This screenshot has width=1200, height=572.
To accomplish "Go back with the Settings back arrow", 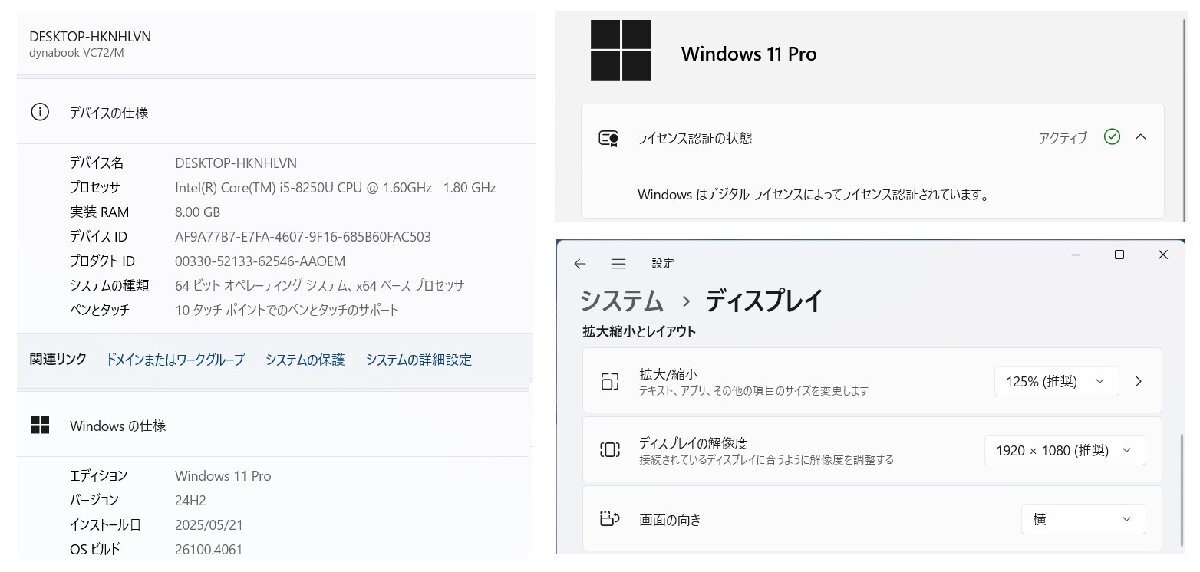I will (580, 263).
